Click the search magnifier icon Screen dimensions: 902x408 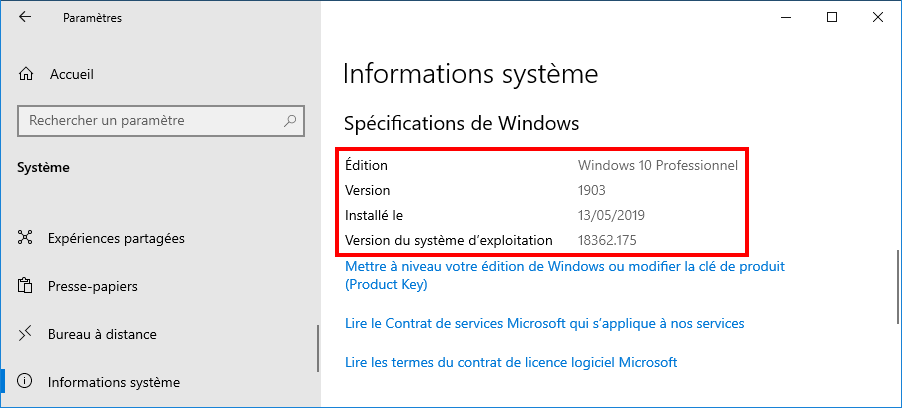(x=291, y=121)
